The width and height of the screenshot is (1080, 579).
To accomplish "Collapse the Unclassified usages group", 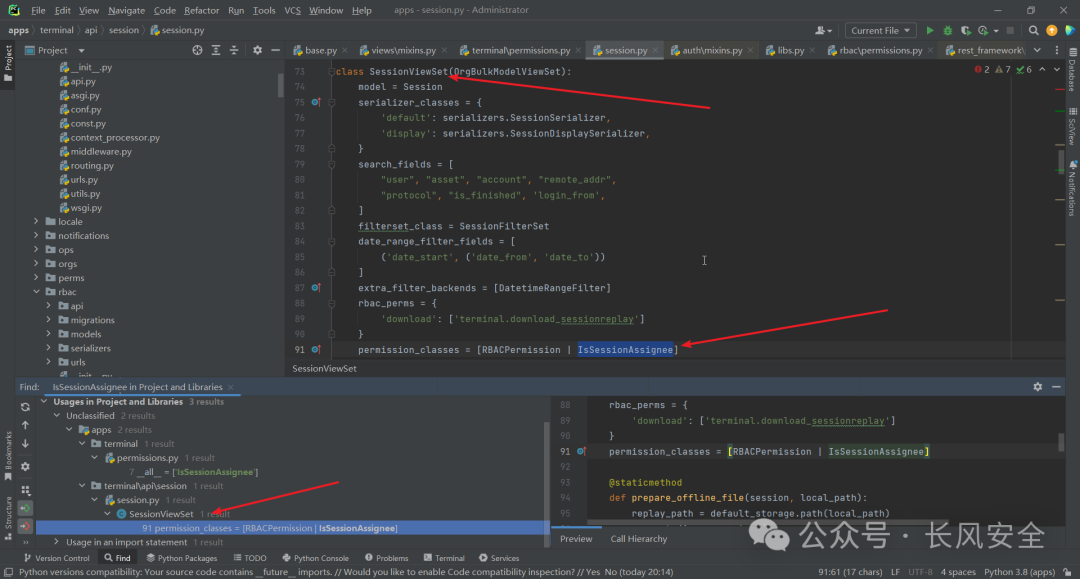I will click(x=57, y=416).
